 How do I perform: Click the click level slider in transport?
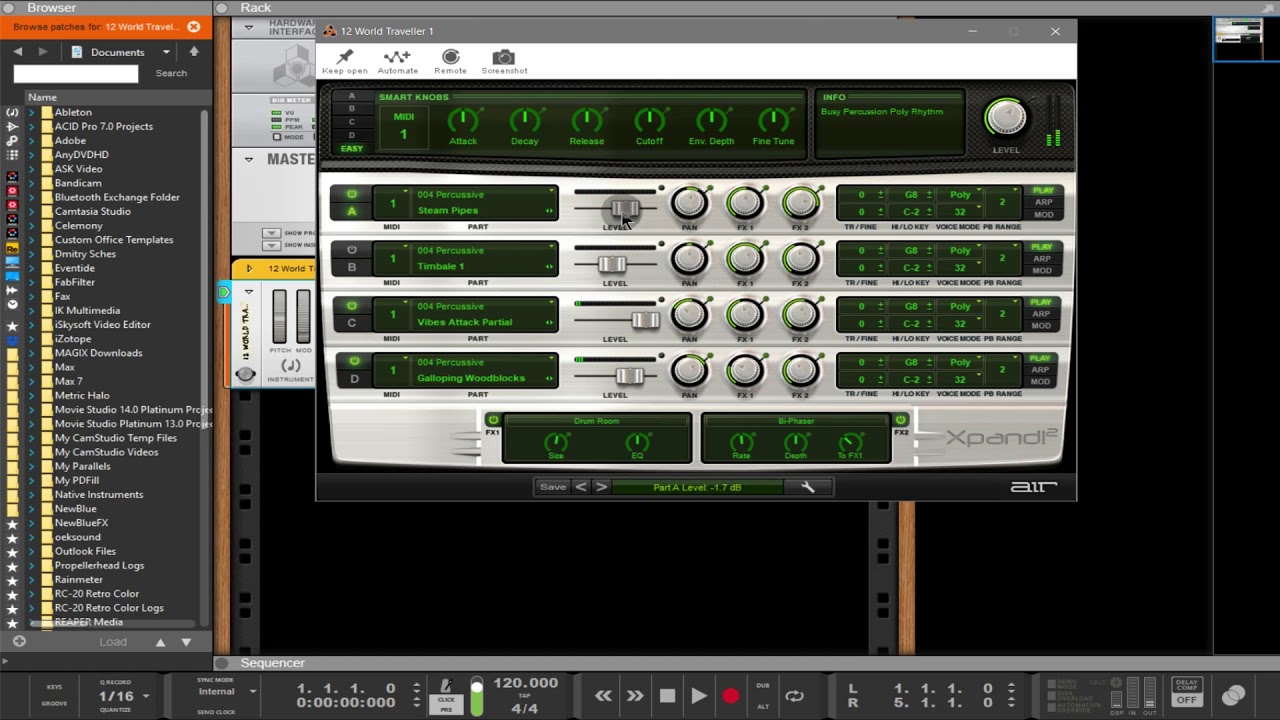pos(477,696)
